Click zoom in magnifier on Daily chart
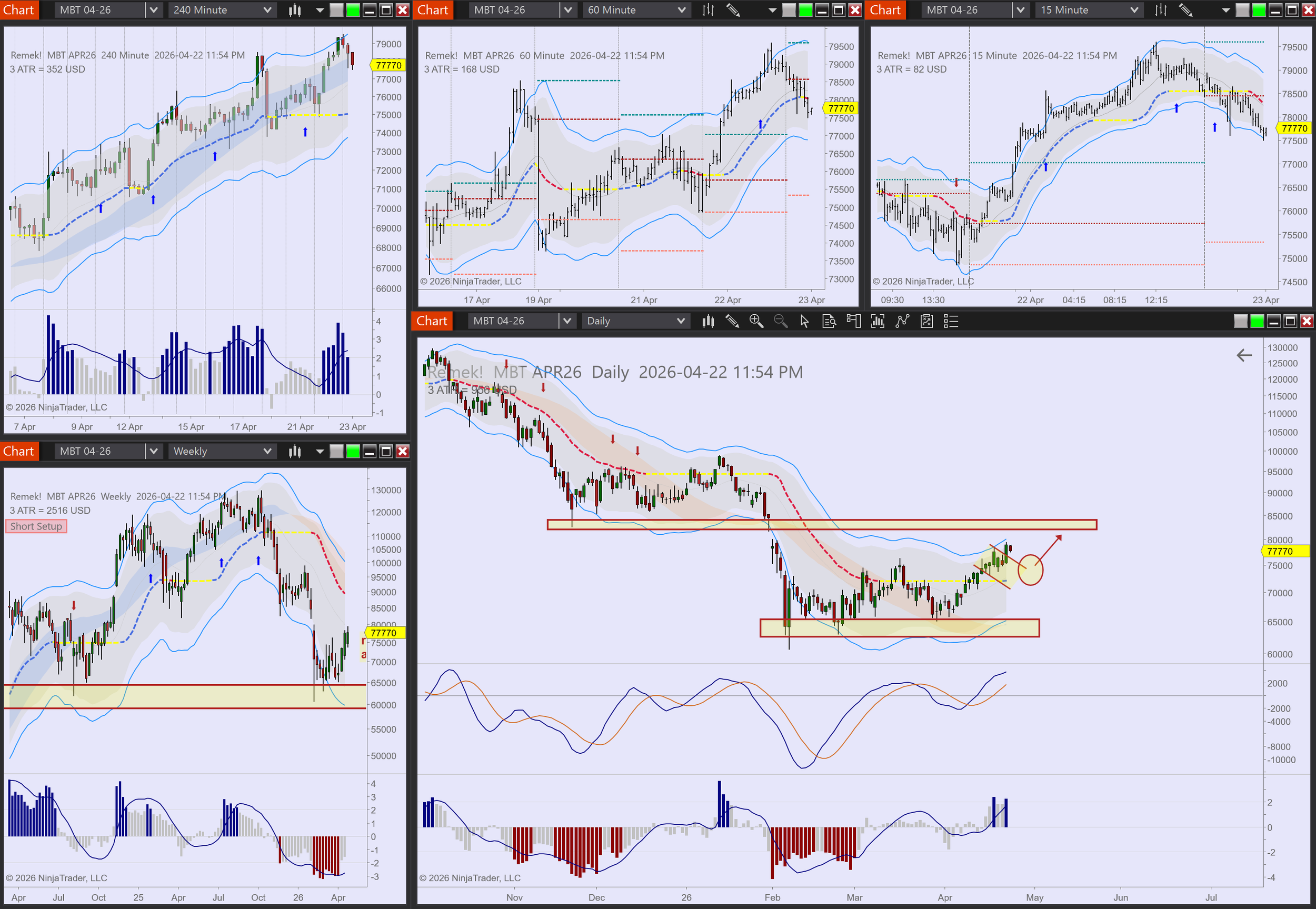Image resolution: width=1316 pixels, height=909 pixels. (756, 321)
